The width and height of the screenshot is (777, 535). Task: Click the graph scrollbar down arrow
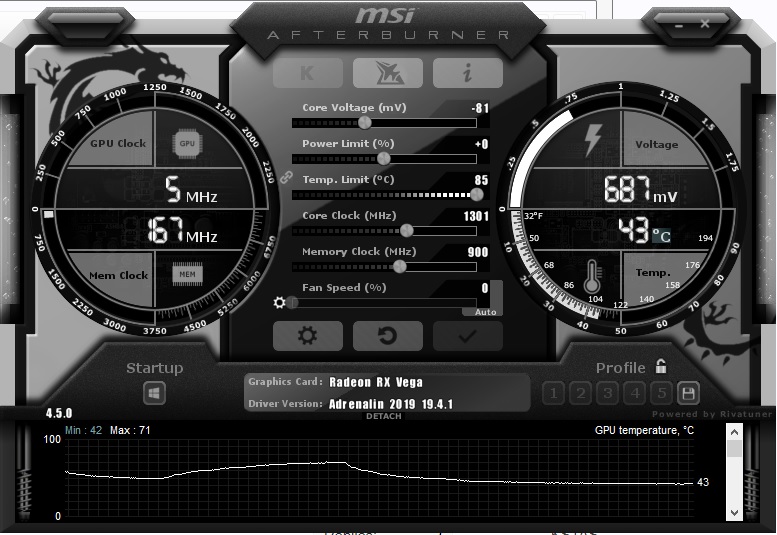point(734,512)
